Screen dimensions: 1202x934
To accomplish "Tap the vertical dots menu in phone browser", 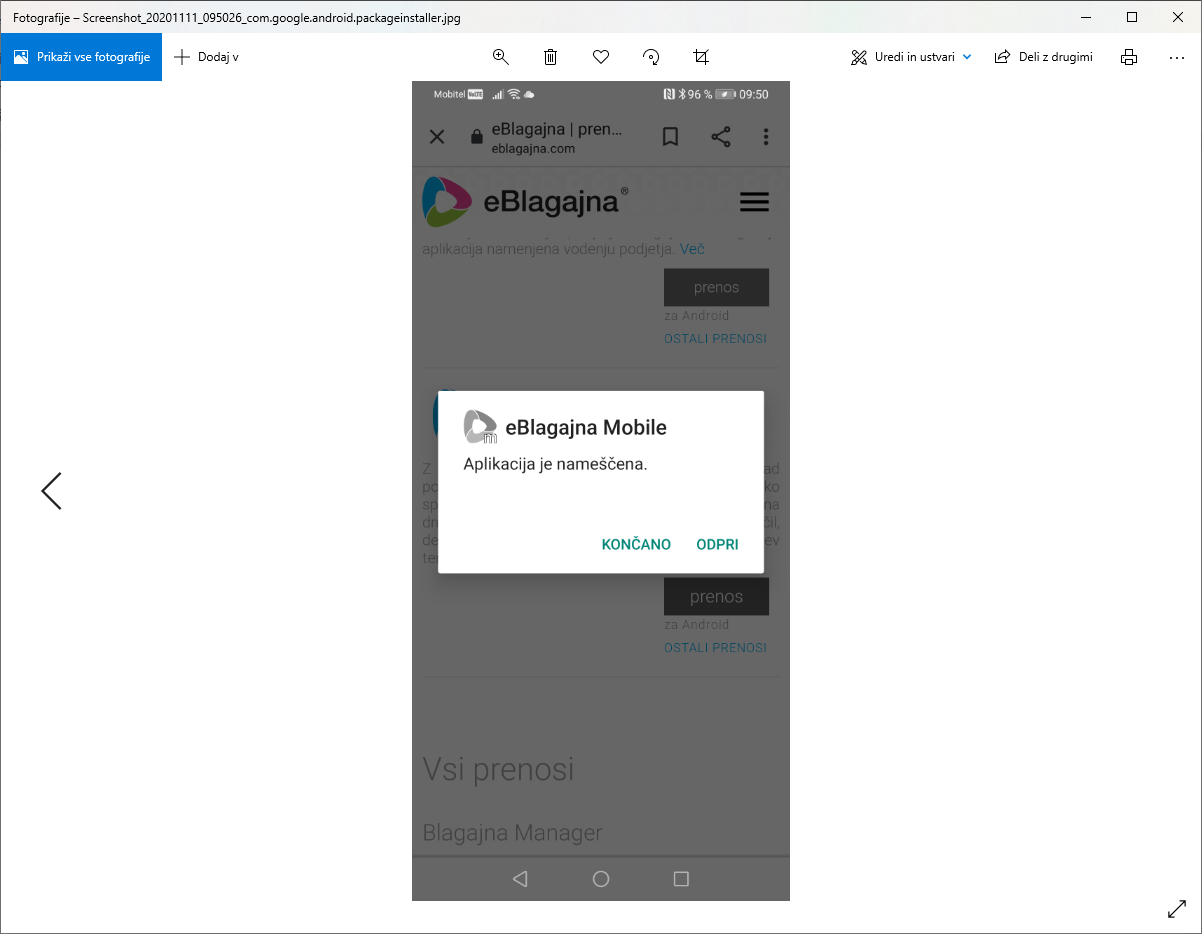I will (766, 137).
